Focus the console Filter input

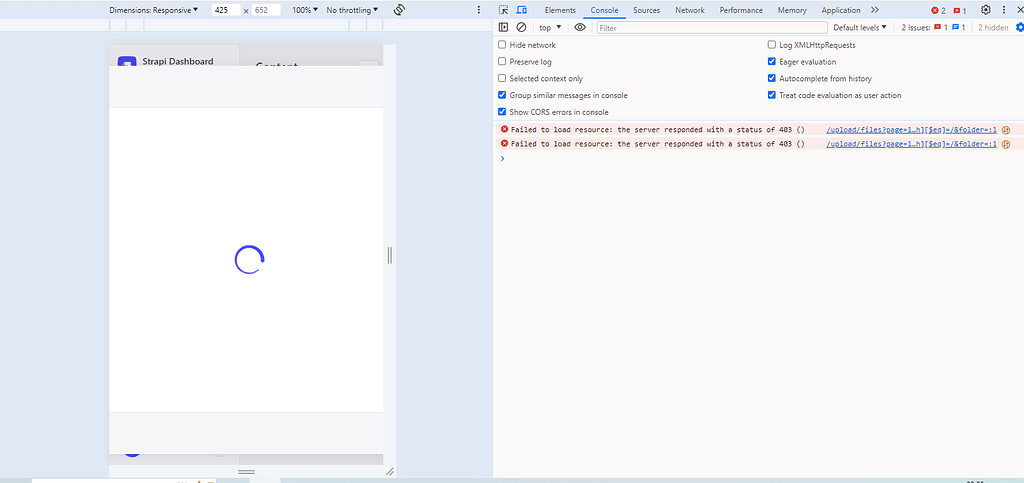(712, 27)
